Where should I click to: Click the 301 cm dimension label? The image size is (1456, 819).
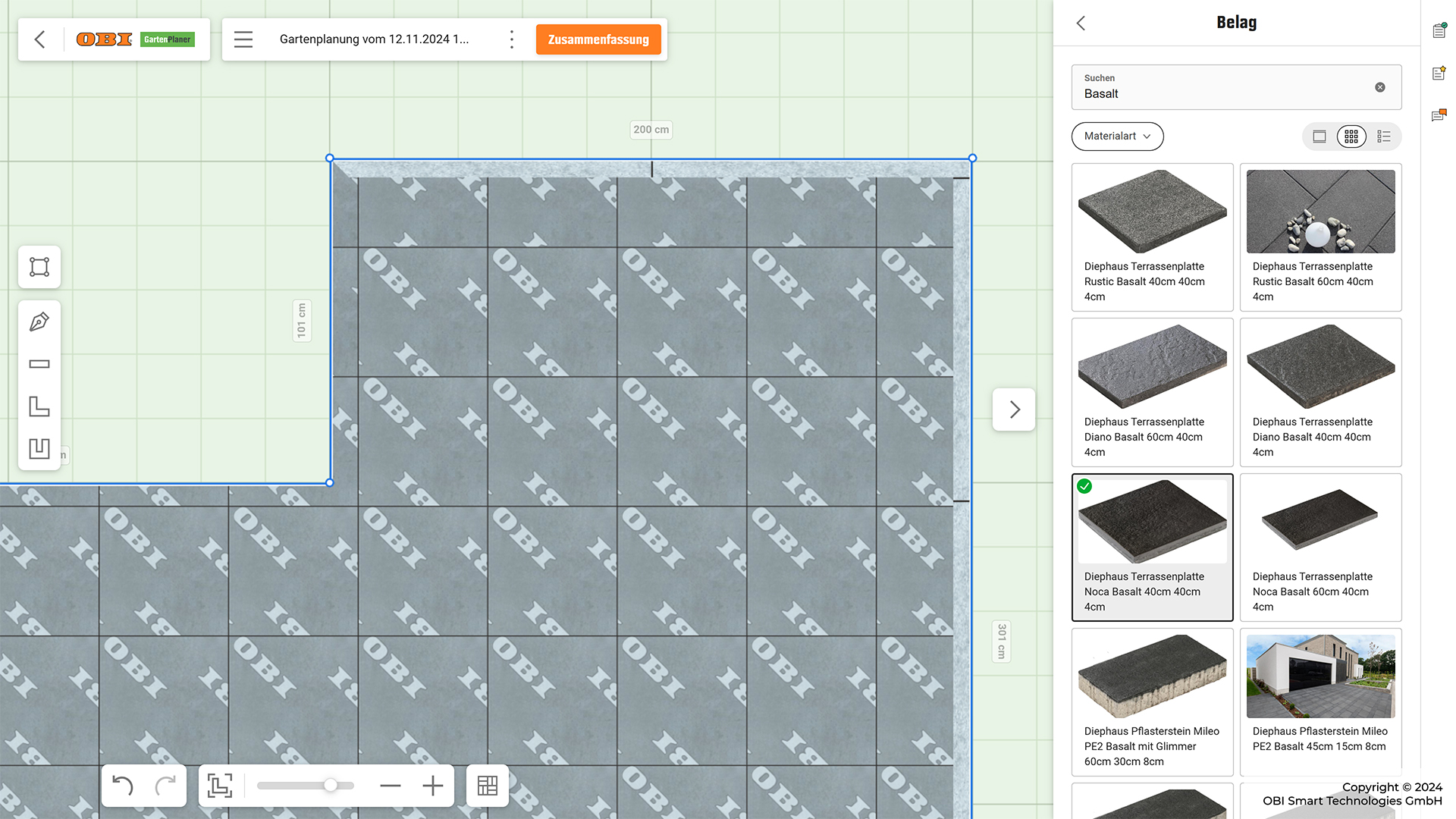(1001, 642)
